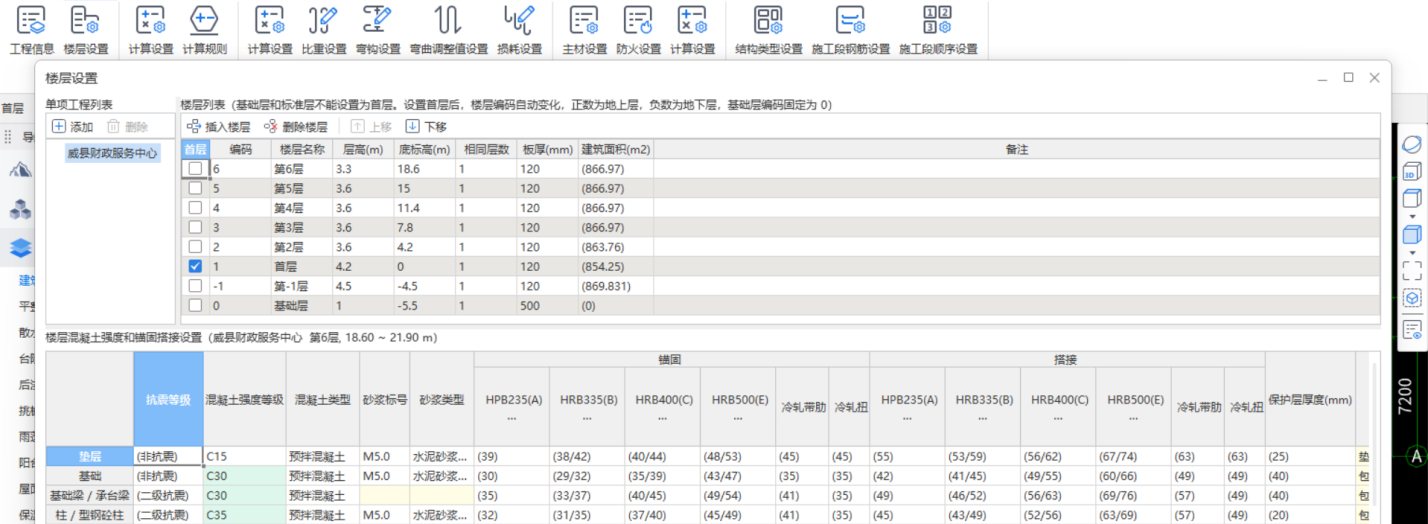This screenshot has width=1428, height=524.
Task: Click the 3D view icon on right toolbar
Action: (x=1412, y=171)
